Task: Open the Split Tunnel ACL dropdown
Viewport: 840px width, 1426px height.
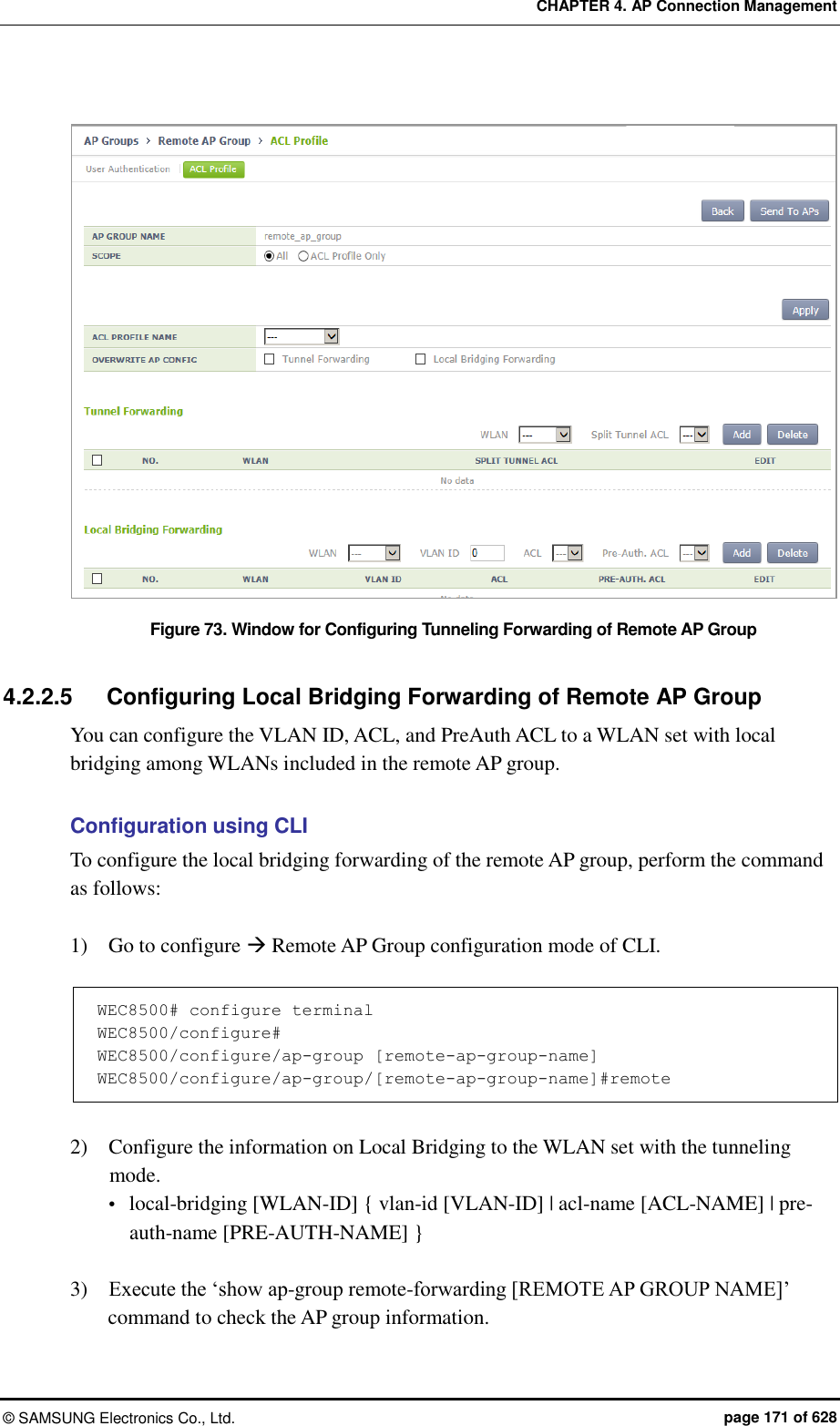Action: (694, 435)
